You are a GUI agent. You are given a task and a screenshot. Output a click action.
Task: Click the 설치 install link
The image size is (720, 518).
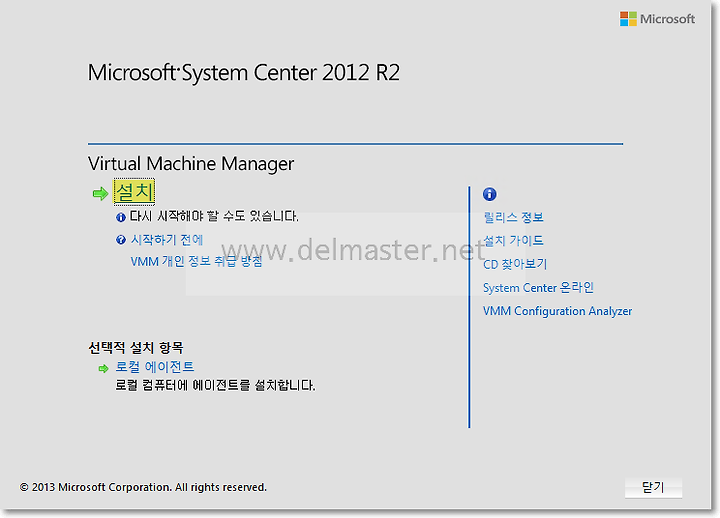pyautogui.click(x=134, y=191)
